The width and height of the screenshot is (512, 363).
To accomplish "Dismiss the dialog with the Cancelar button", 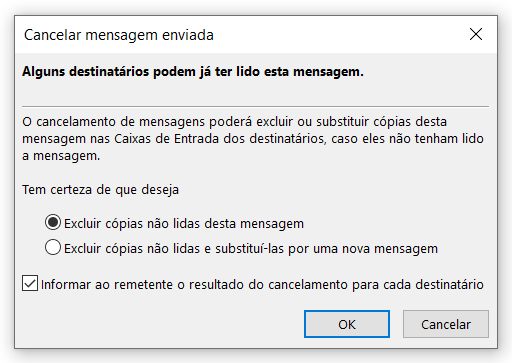I will [446, 324].
